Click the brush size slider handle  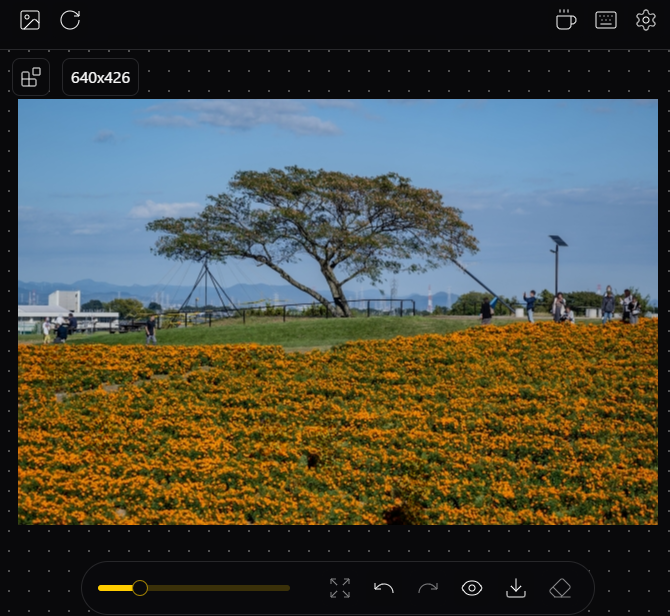pyautogui.click(x=140, y=588)
